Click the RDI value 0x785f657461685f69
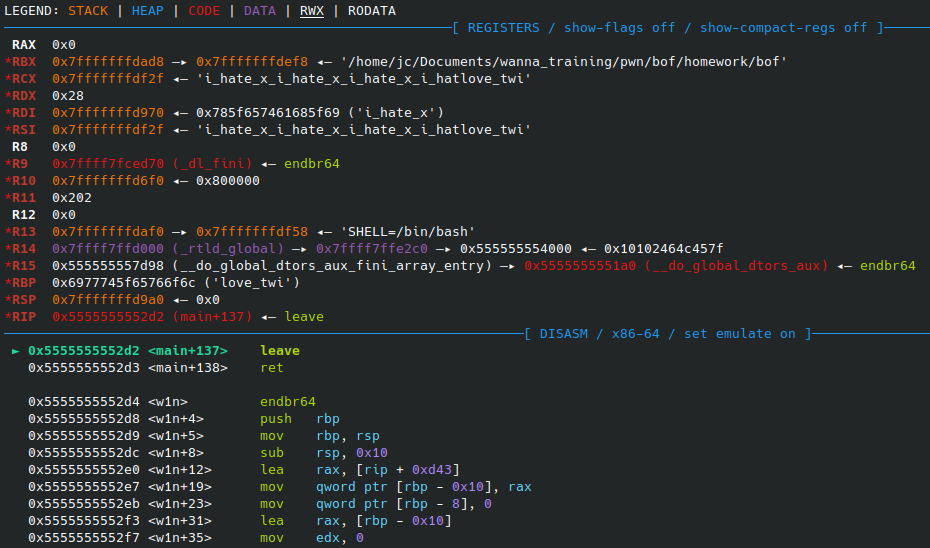The image size is (930, 548). pos(268,113)
